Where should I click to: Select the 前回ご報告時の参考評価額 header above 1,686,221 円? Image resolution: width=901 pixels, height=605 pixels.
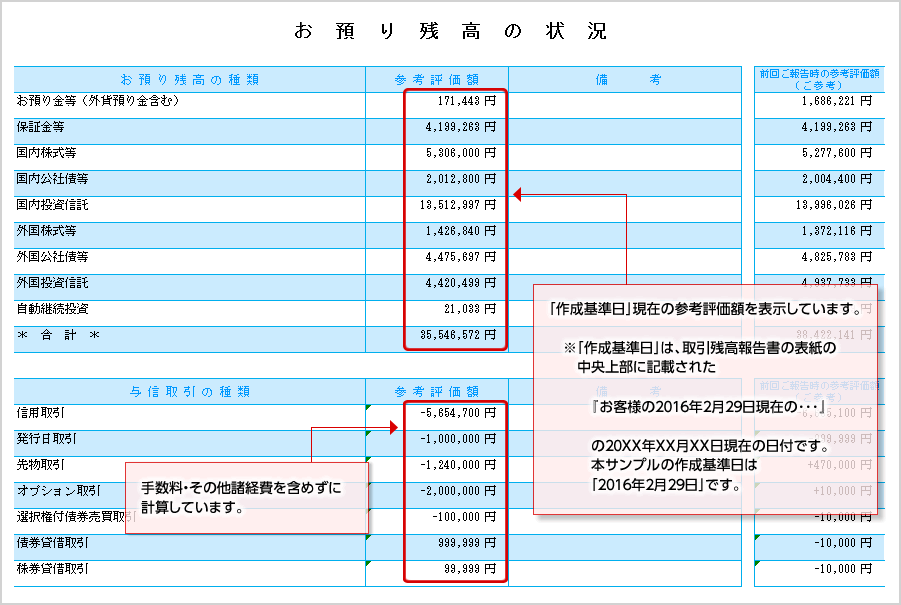(819, 79)
